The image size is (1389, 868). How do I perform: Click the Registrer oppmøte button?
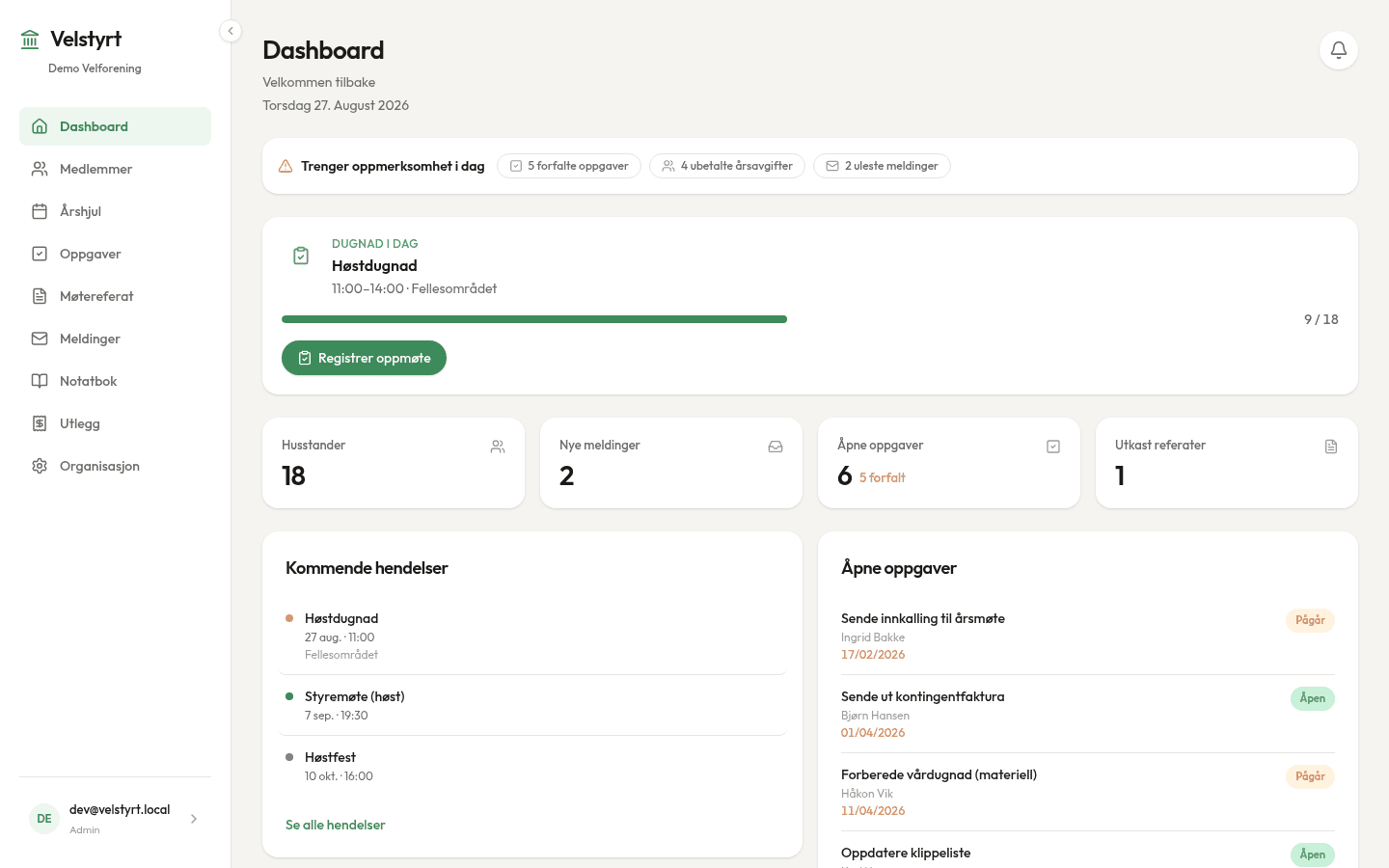pyautogui.click(x=364, y=358)
